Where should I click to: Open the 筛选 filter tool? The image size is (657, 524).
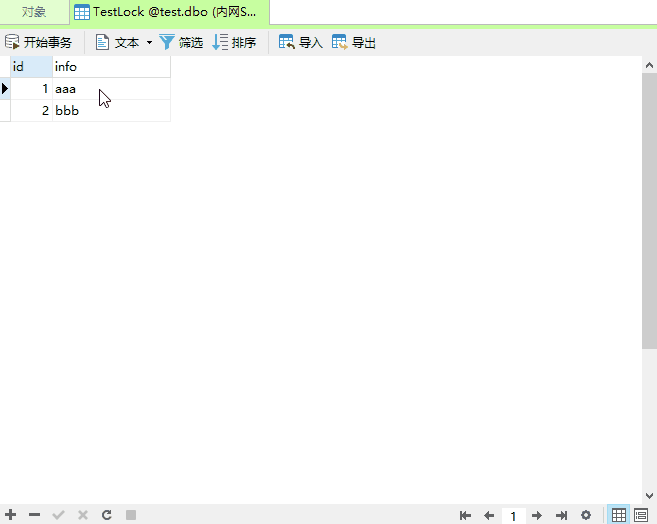[x=181, y=42]
